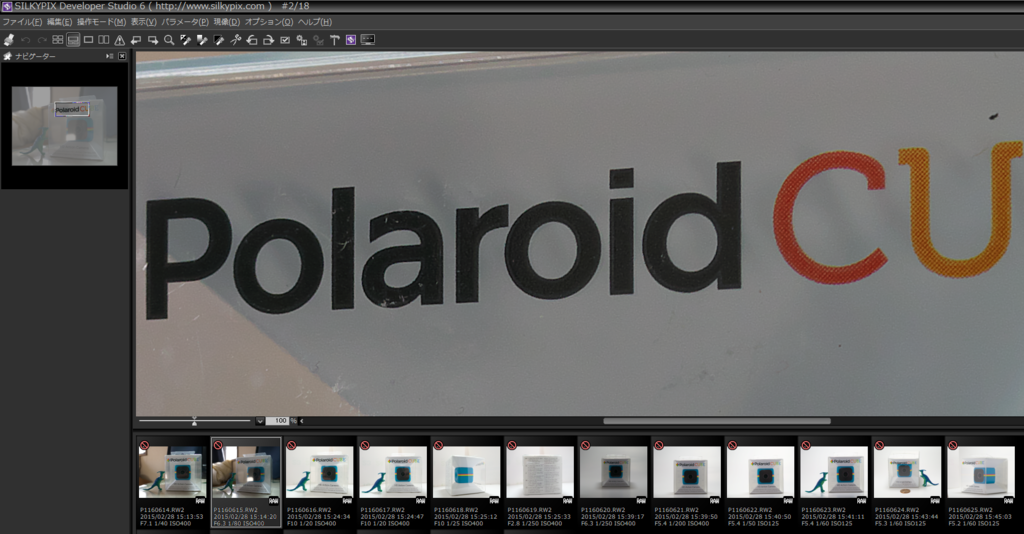The height and width of the screenshot is (534, 1024).
Task: Close the ナビゲーター panel
Action: [122, 56]
